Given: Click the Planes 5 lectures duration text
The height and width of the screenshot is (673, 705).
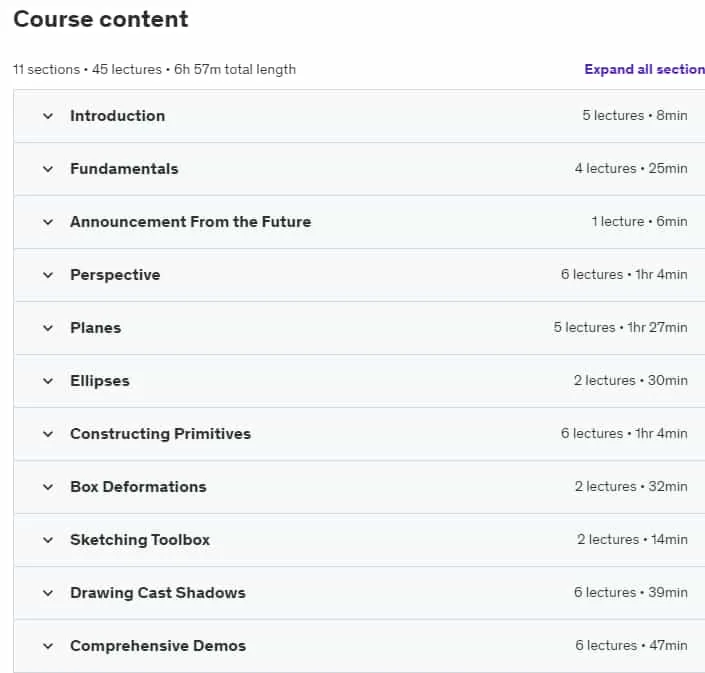Looking at the screenshot, I should [x=620, y=327].
